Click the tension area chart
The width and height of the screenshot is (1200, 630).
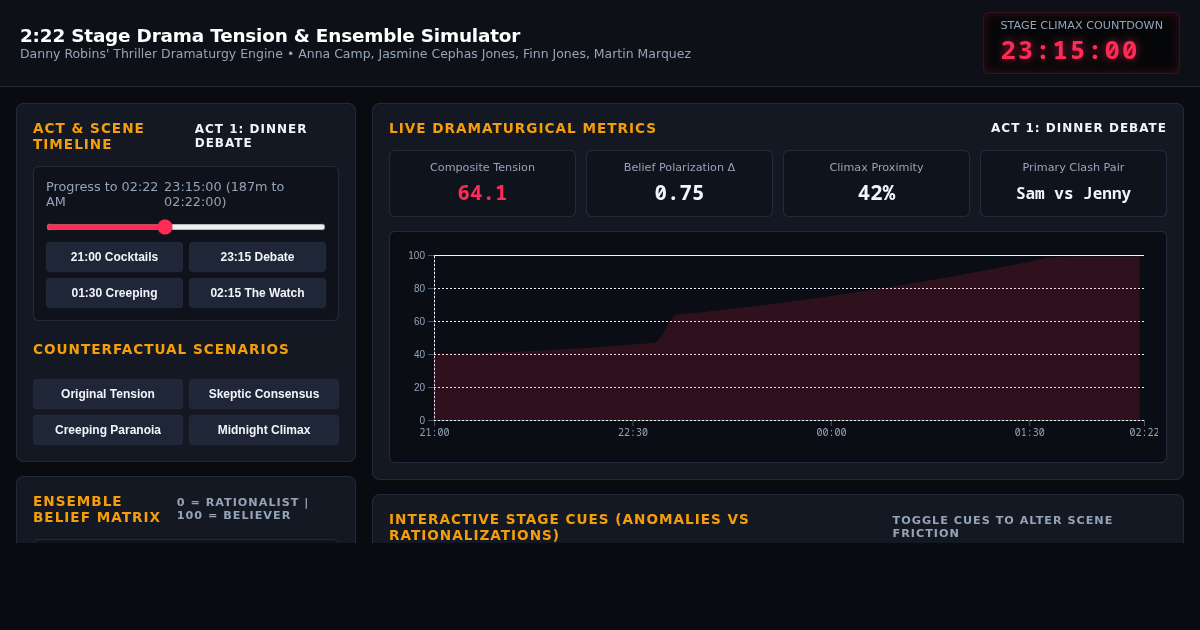coord(787,338)
